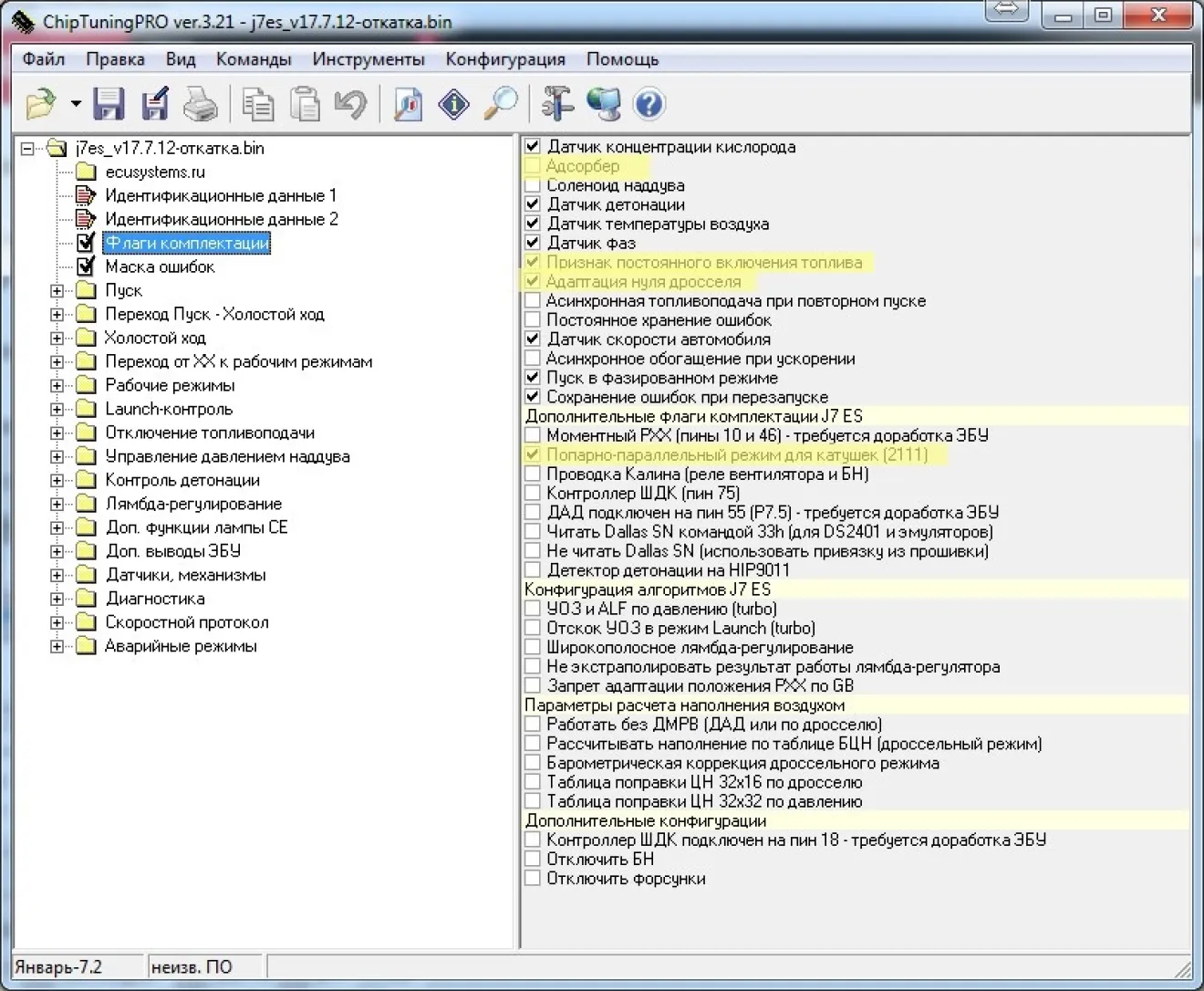This screenshot has width=1204, height=991.
Task: Open the Вид menu
Action: click(181, 59)
